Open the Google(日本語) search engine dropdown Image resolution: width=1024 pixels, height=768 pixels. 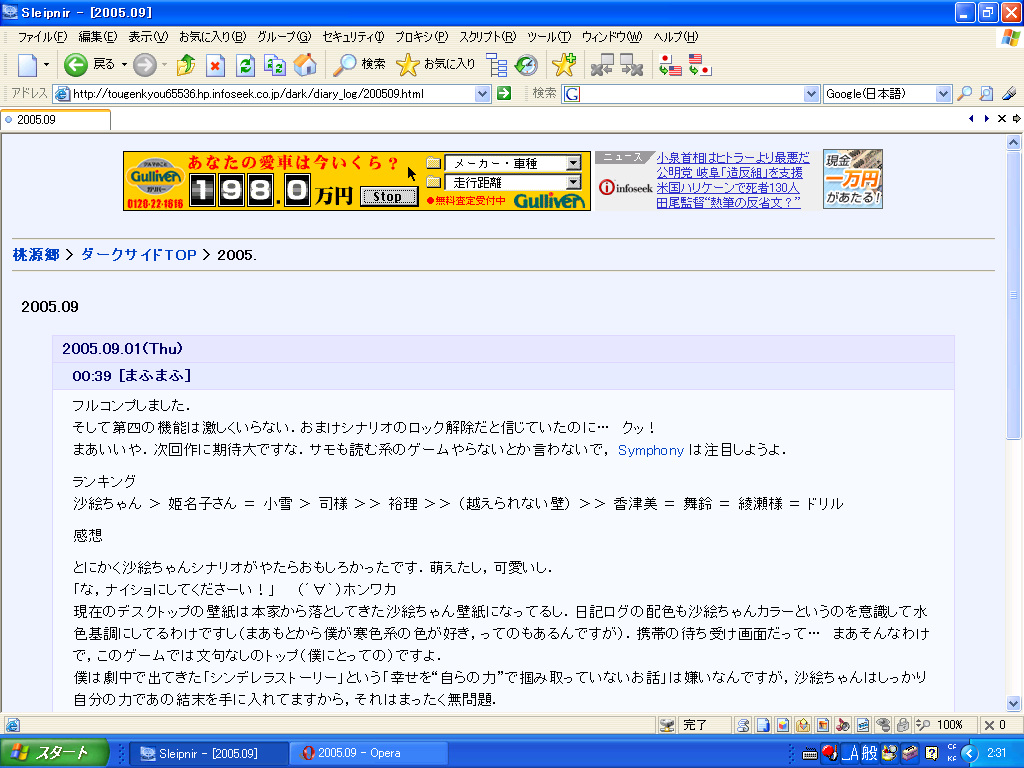pyautogui.click(x=943, y=94)
